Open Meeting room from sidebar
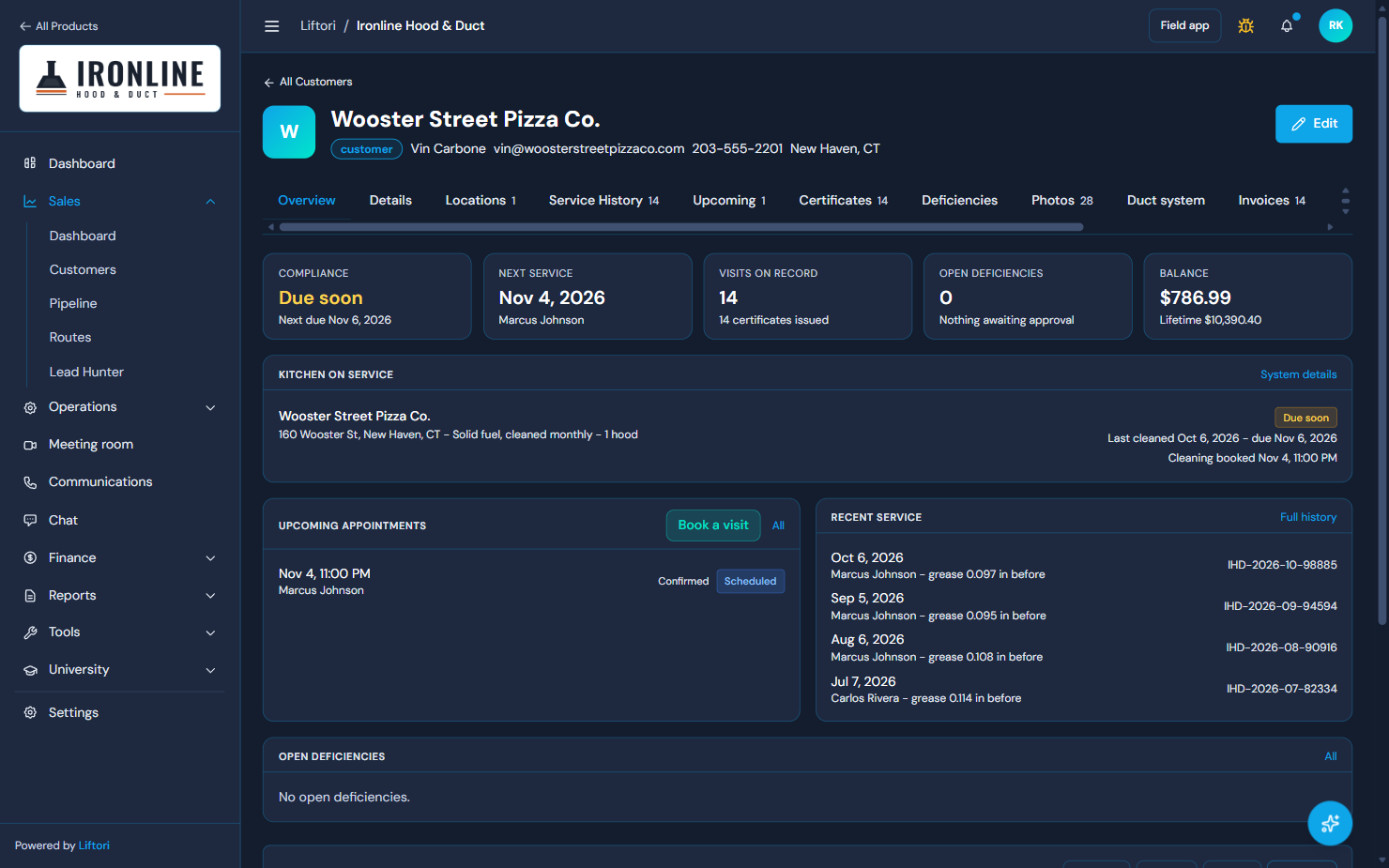Viewport: 1389px width, 868px height. 120,444
